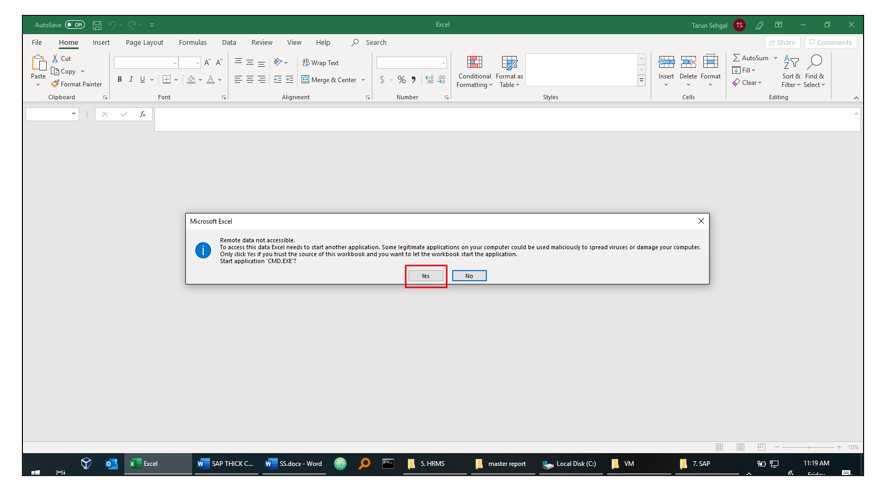Click the Increase Font Size icon
Viewport: 880px width, 486px height.
coord(208,63)
